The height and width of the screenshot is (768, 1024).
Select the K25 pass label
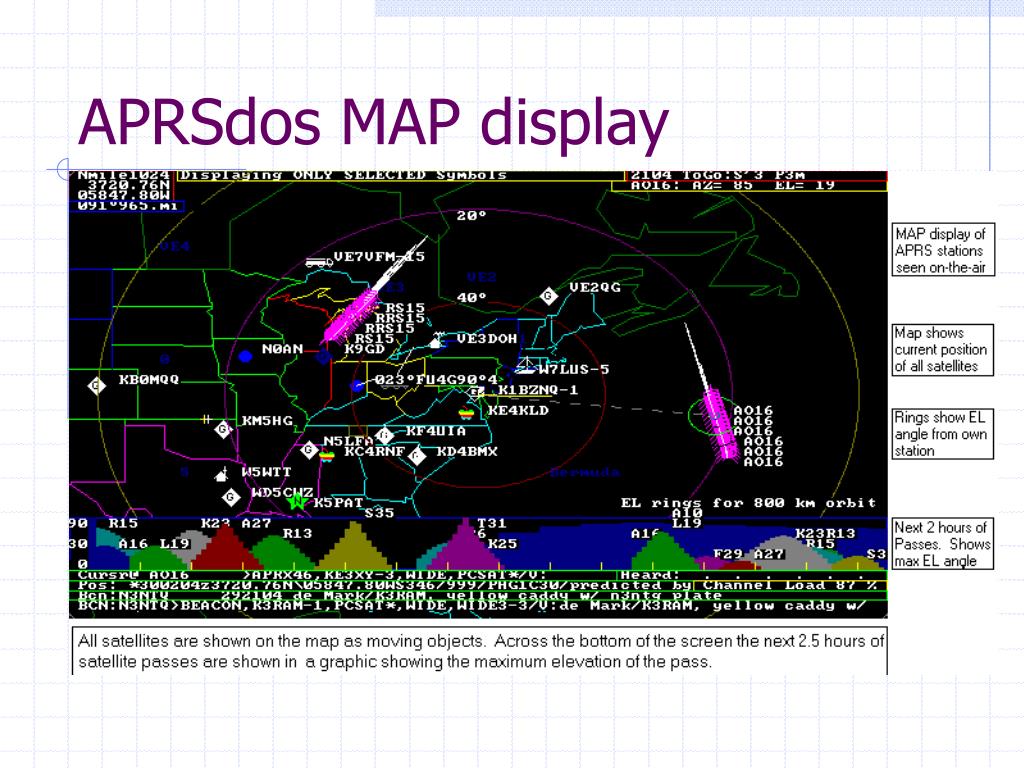pyautogui.click(x=502, y=543)
